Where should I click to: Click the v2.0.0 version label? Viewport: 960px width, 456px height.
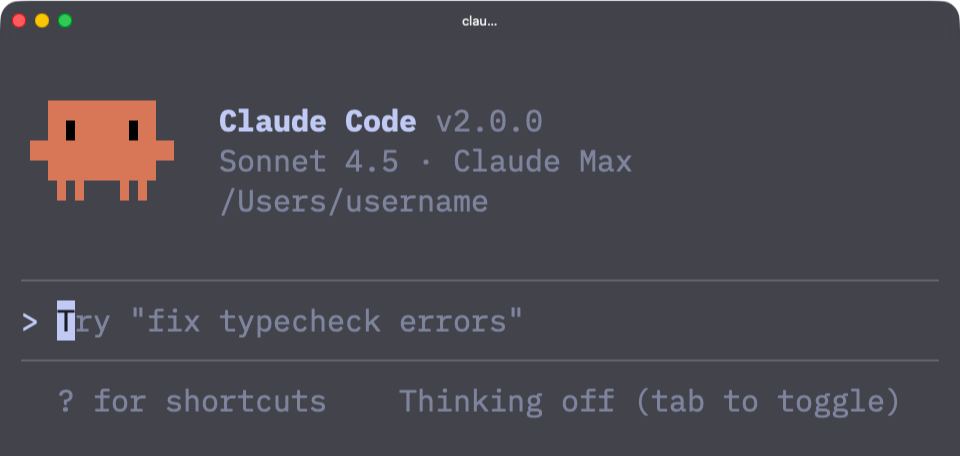(489, 122)
